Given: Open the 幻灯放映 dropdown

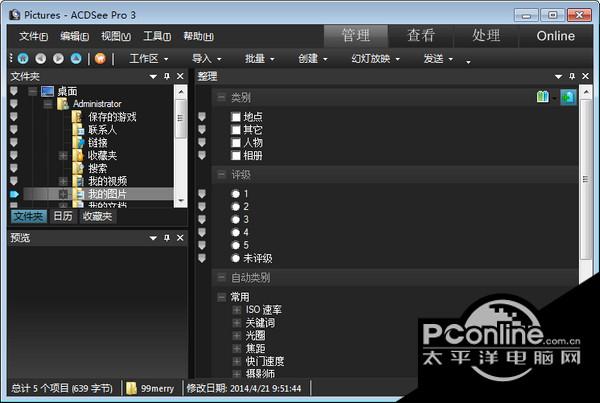Looking at the screenshot, I should coord(375,59).
